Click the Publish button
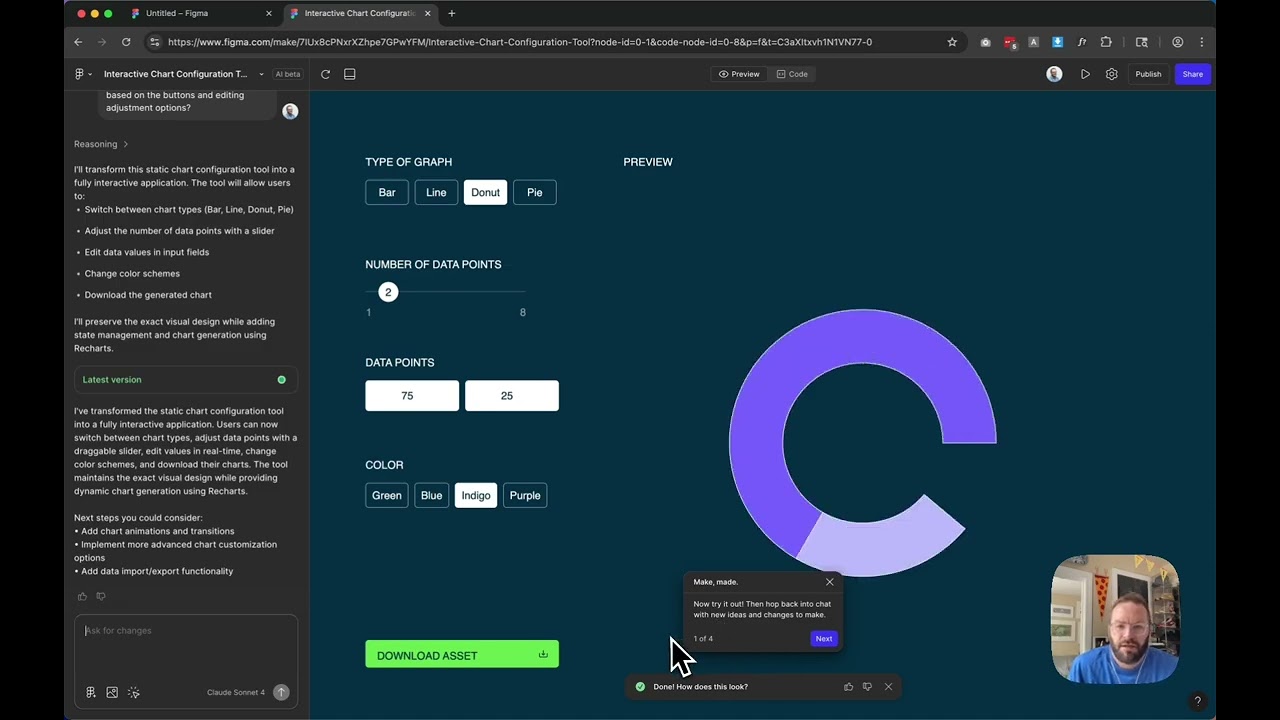 [1148, 74]
